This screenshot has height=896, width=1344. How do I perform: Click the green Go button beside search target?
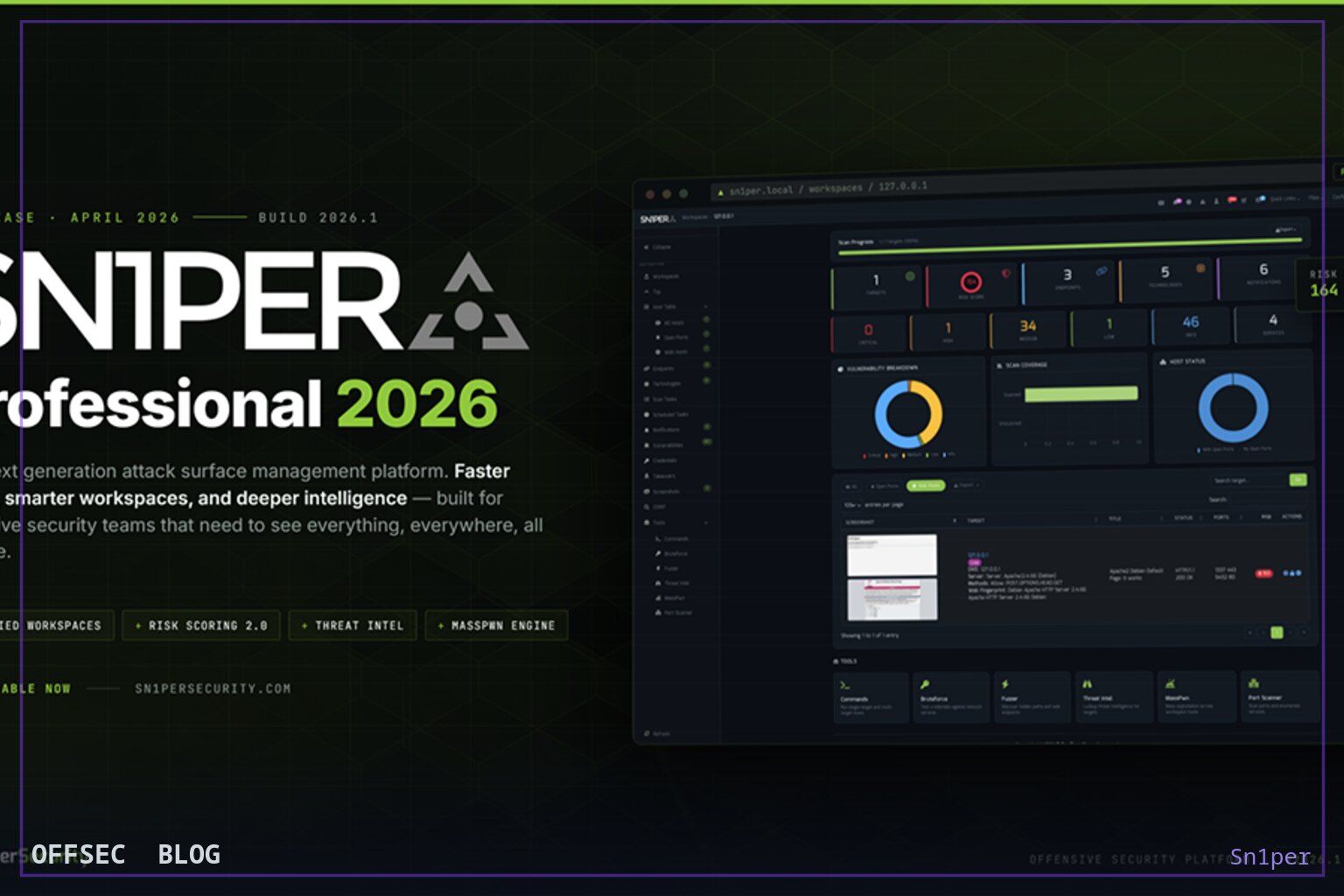1298,479
